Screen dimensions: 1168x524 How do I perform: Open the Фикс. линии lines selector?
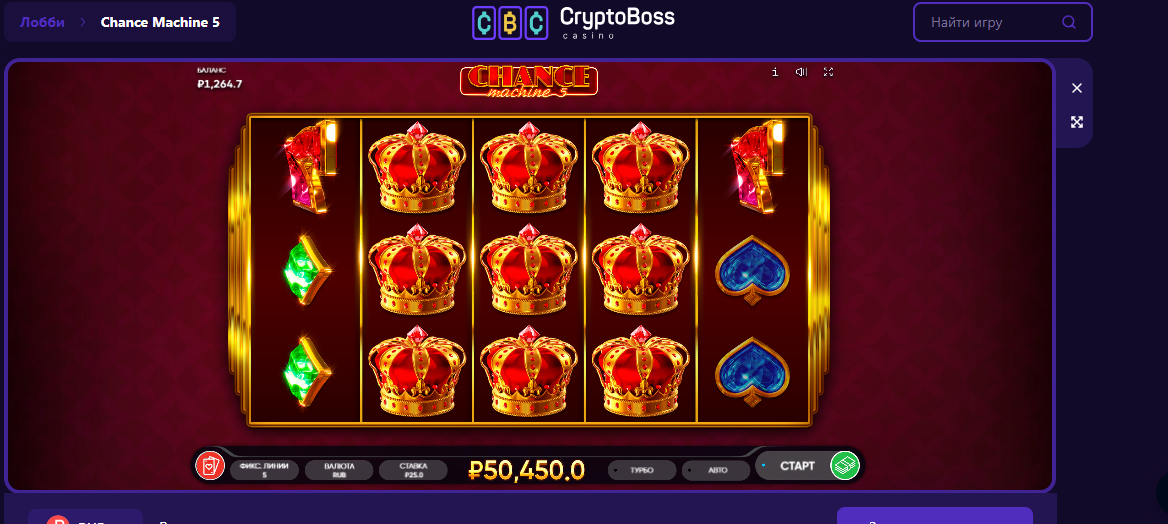coord(264,470)
